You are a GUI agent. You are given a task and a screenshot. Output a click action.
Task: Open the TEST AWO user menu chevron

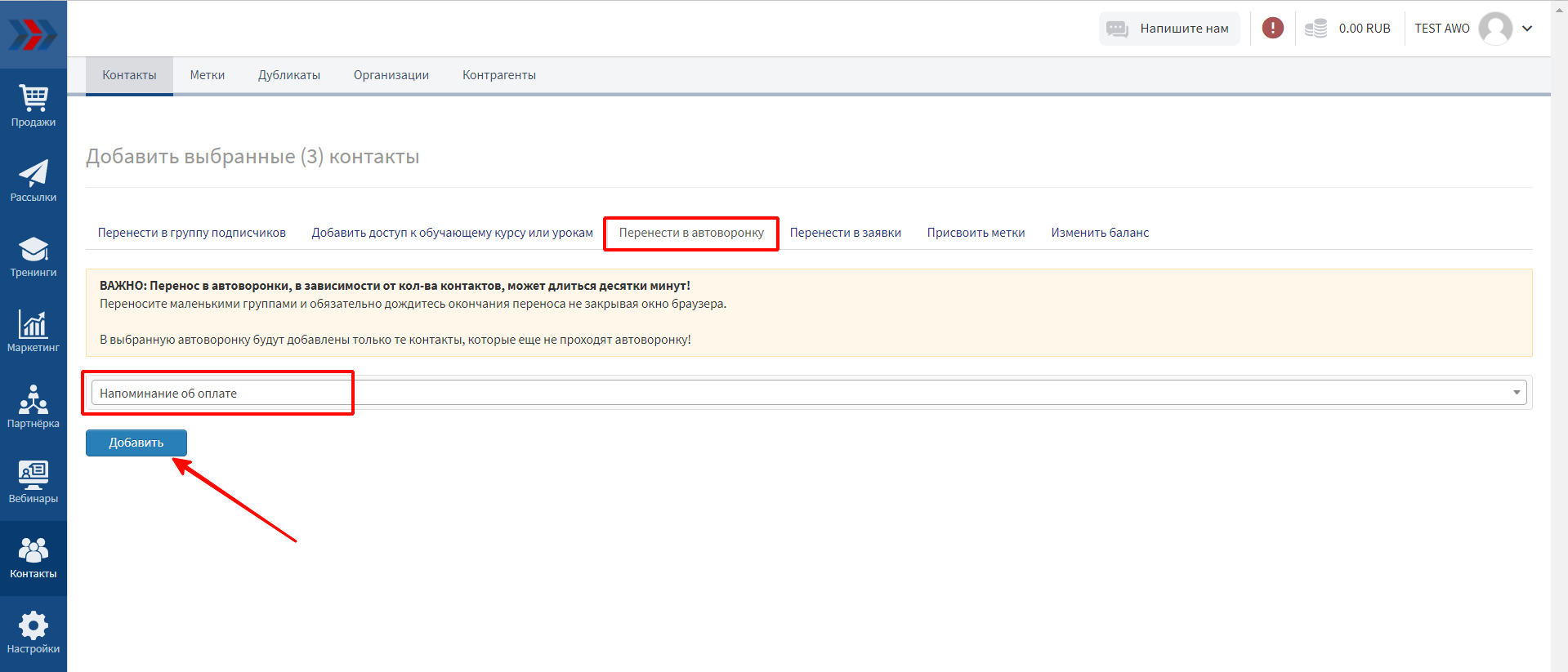pyautogui.click(x=1527, y=29)
